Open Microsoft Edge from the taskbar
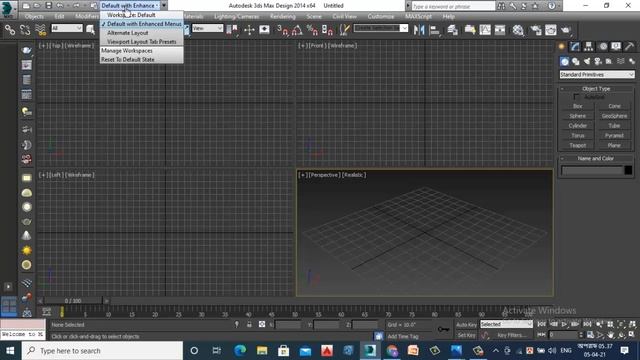The height and width of the screenshot is (360, 640). tap(240, 351)
